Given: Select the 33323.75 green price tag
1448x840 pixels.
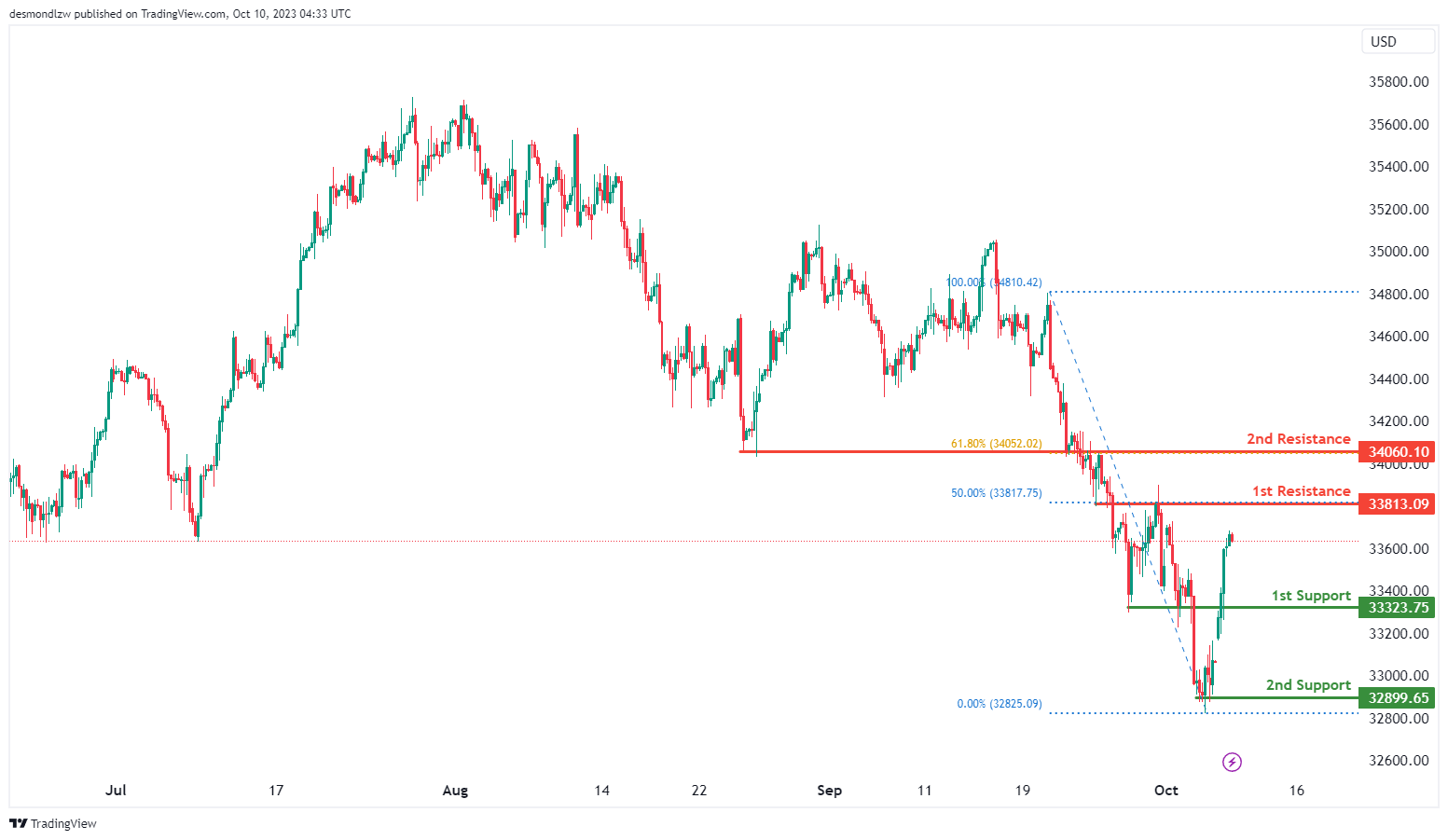Looking at the screenshot, I should pyautogui.click(x=1397, y=608).
